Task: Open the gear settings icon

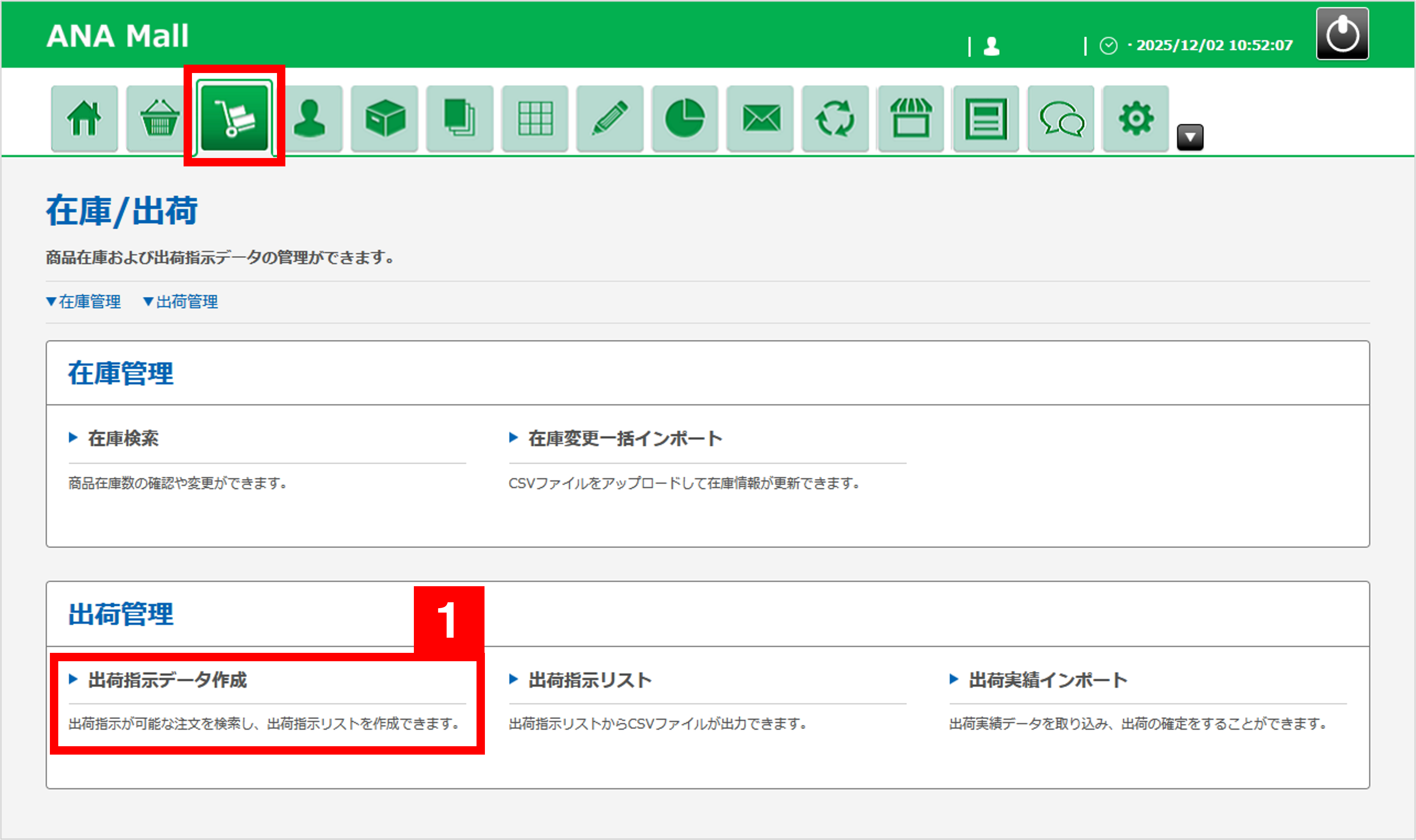Action: (x=1135, y=119)
